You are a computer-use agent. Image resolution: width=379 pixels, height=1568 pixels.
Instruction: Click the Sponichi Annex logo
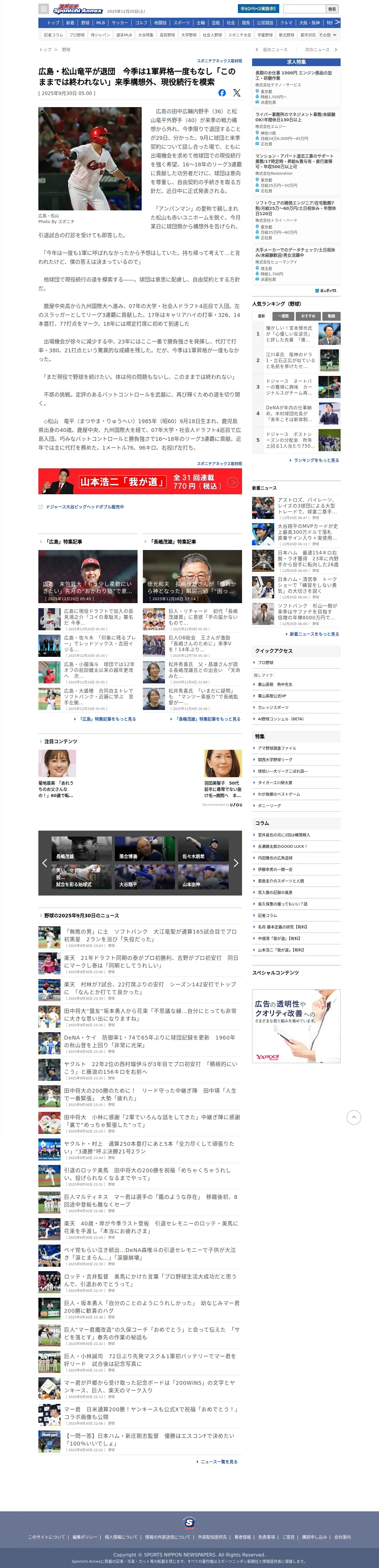tap(77, 9)
